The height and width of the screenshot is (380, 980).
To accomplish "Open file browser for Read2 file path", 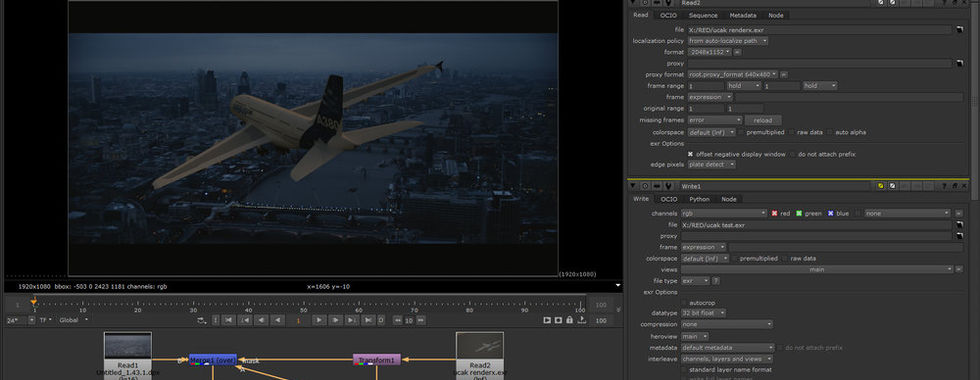I will click(x=959, y=29).
